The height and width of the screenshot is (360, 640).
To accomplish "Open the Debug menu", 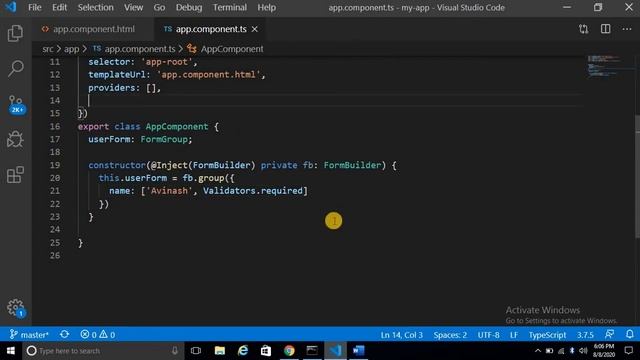I will (189, 7).
